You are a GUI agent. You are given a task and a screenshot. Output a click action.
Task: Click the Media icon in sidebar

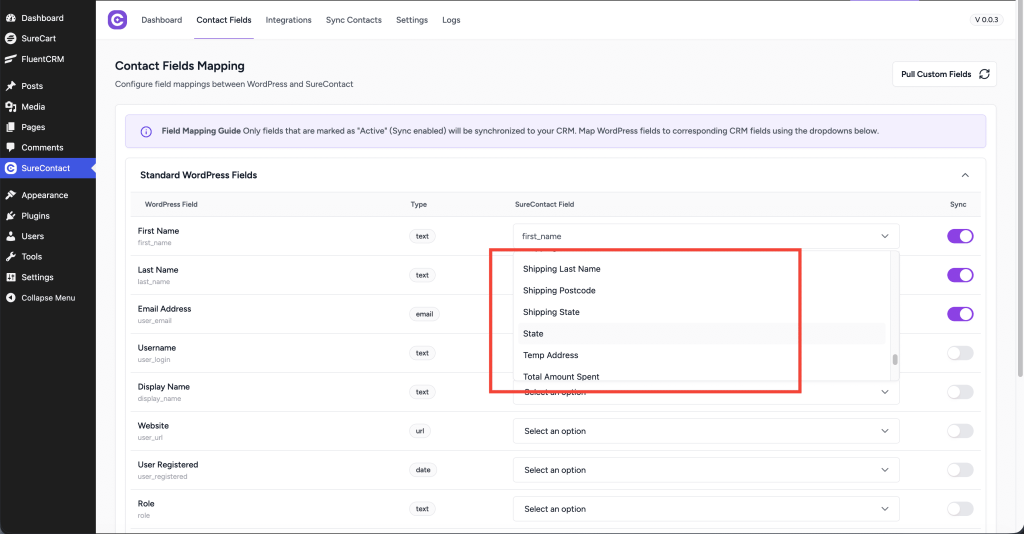point(10,107)
